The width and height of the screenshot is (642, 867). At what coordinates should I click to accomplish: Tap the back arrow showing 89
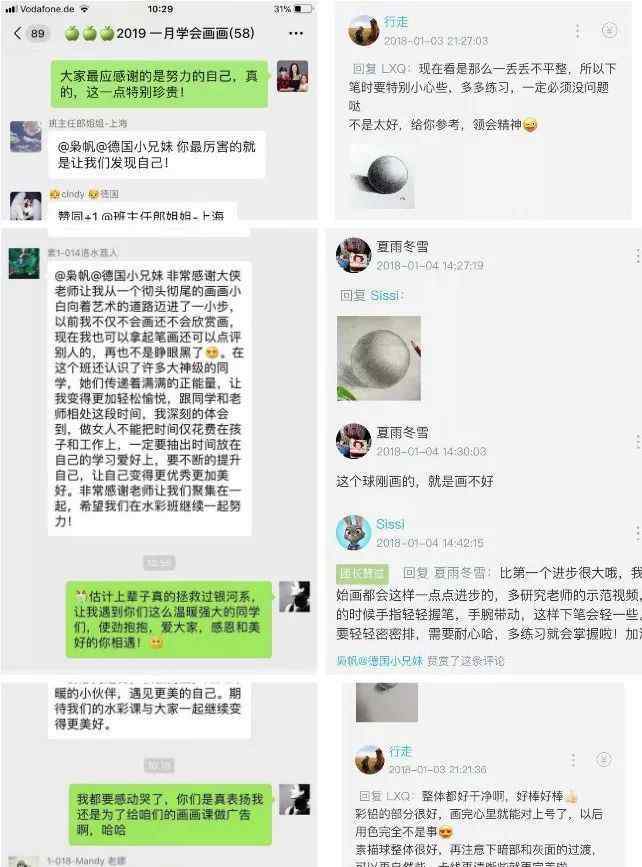click(x=30, y=33)
